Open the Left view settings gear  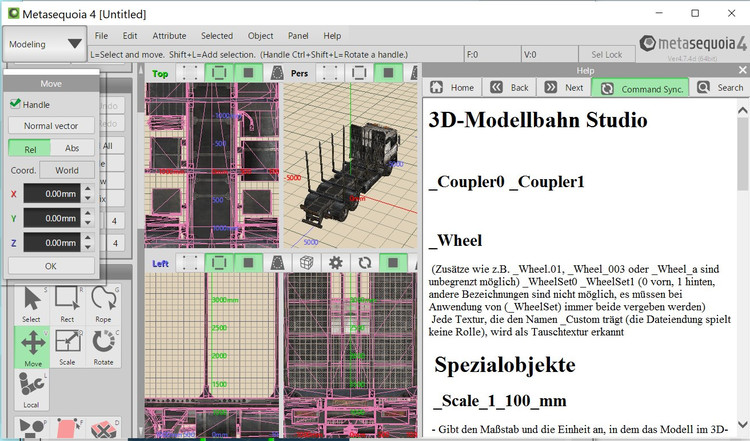(336, 262)
